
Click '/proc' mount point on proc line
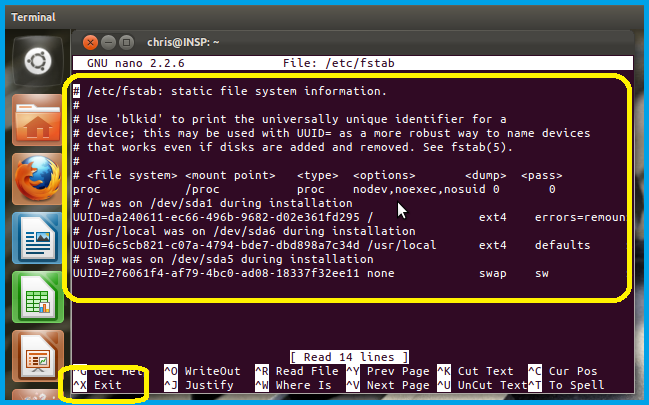coord(202,189)
